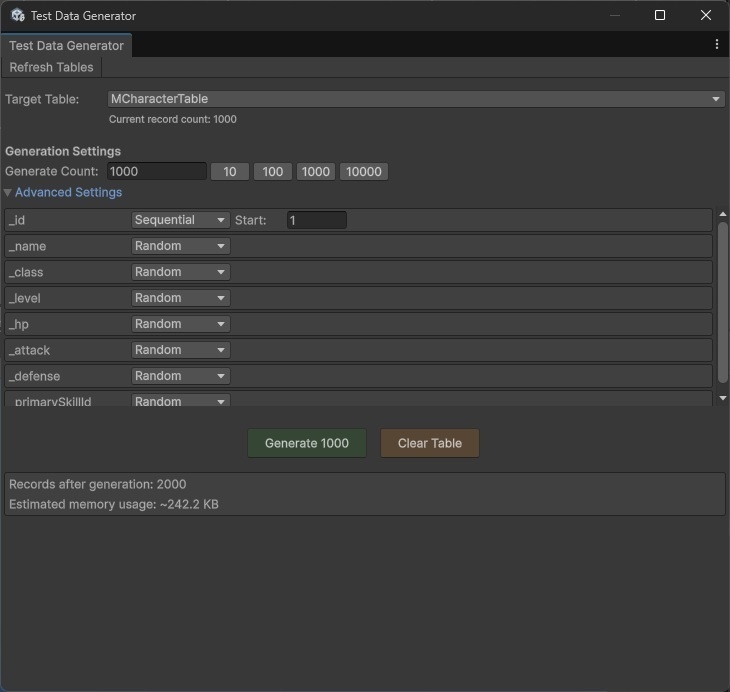Click the _level field label

click(25, 298)
